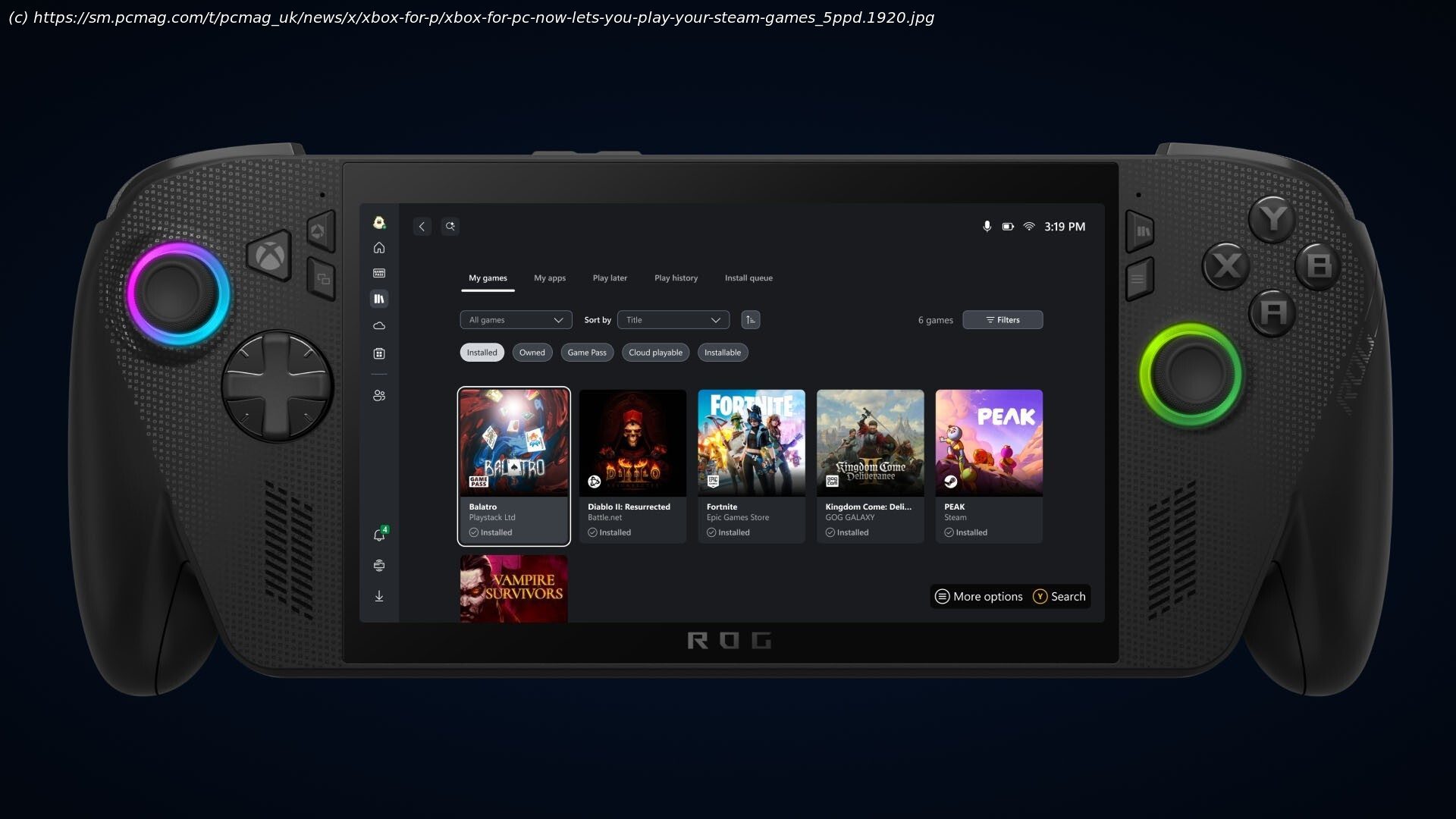Image resolution: width=1456 pixels, height=819 pixels.
Task: Click the Epic Games badge on Fortnite
Action: pos(713,482)
